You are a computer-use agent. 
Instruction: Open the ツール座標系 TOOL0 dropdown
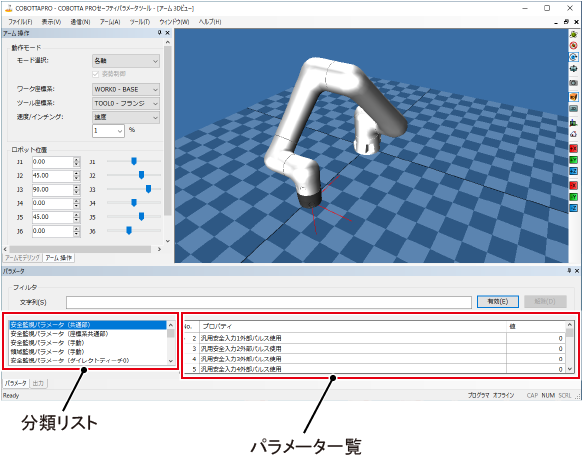click(126, 104)
